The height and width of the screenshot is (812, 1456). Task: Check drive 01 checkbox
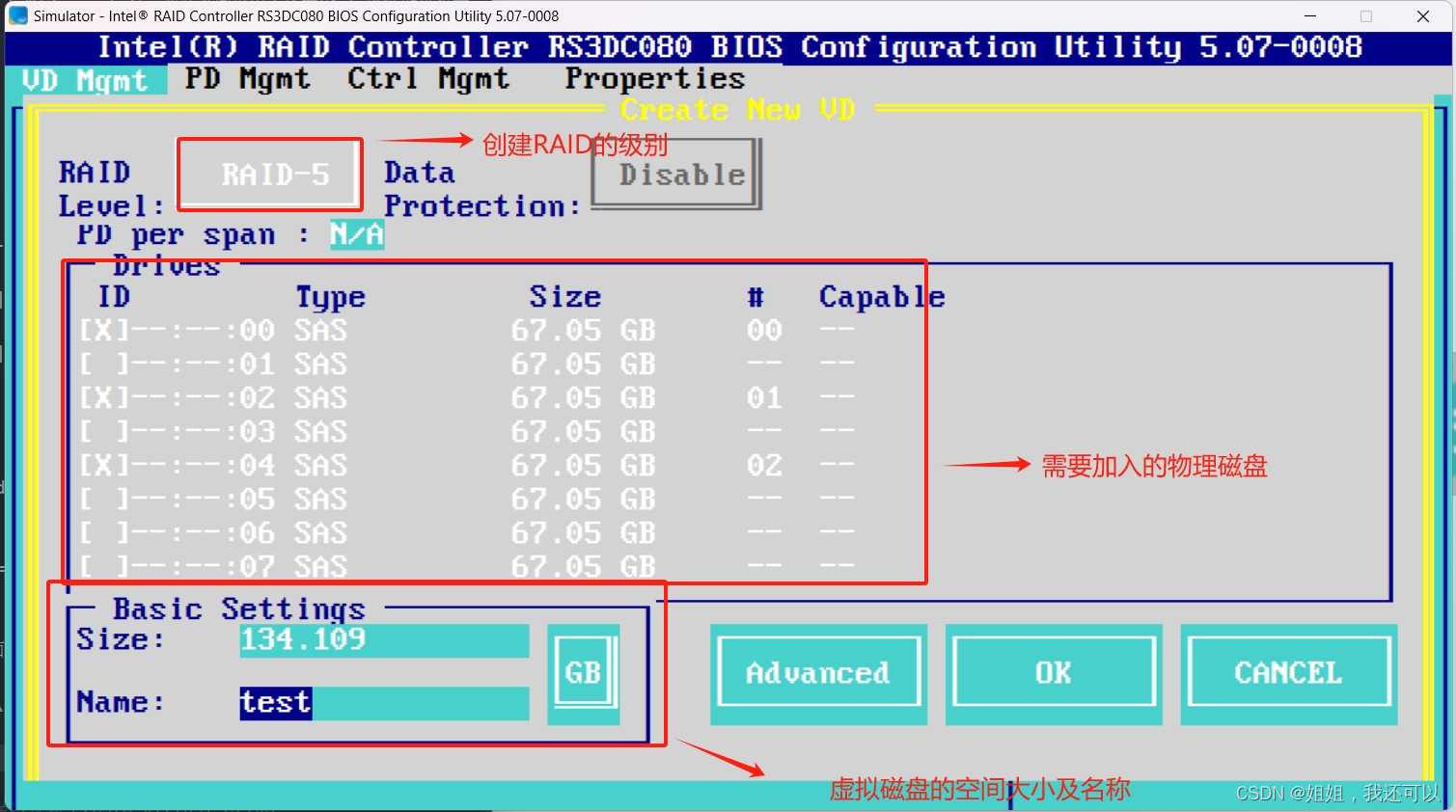103,365
